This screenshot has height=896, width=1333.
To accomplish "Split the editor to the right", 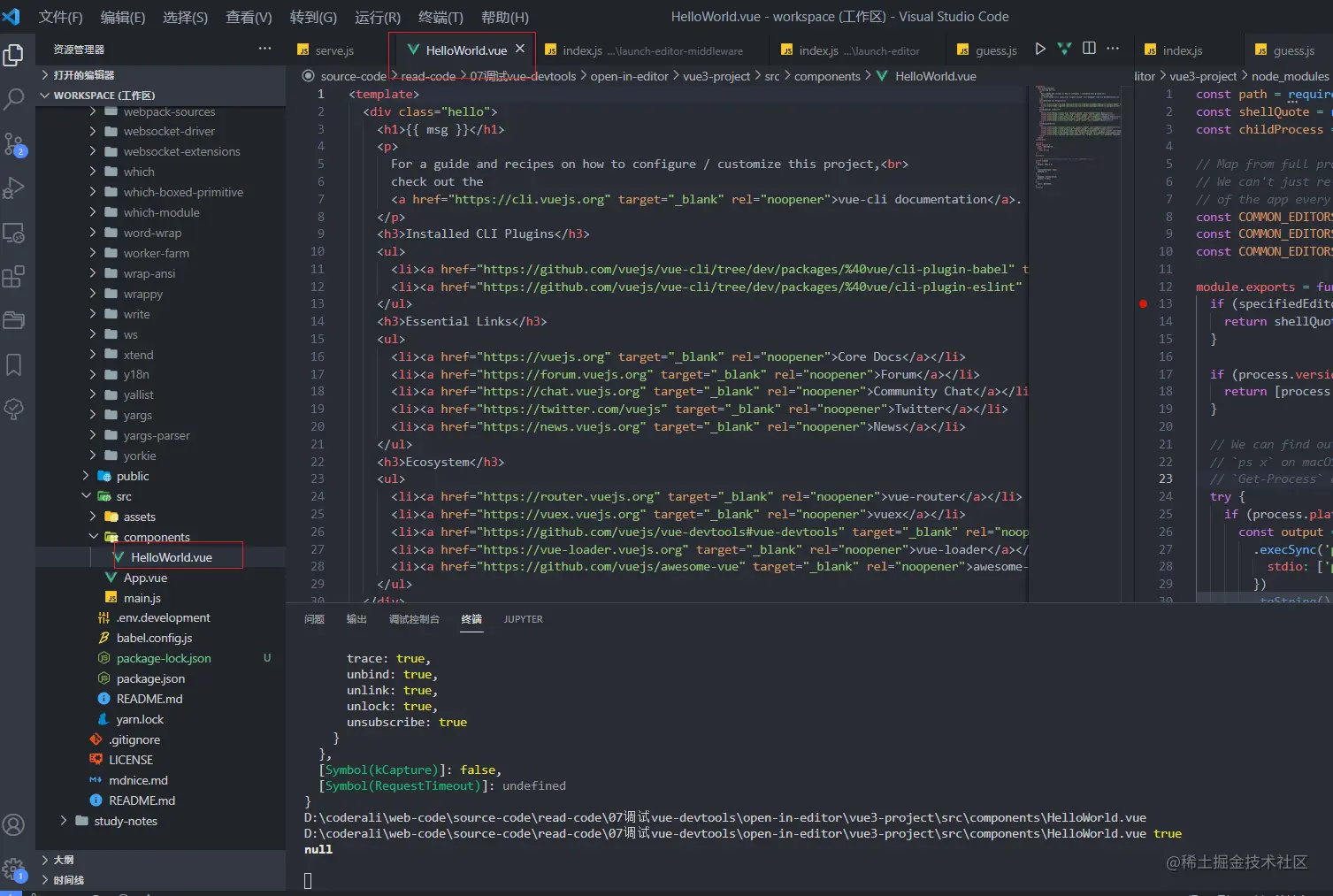I will (x=1089, y=50).
